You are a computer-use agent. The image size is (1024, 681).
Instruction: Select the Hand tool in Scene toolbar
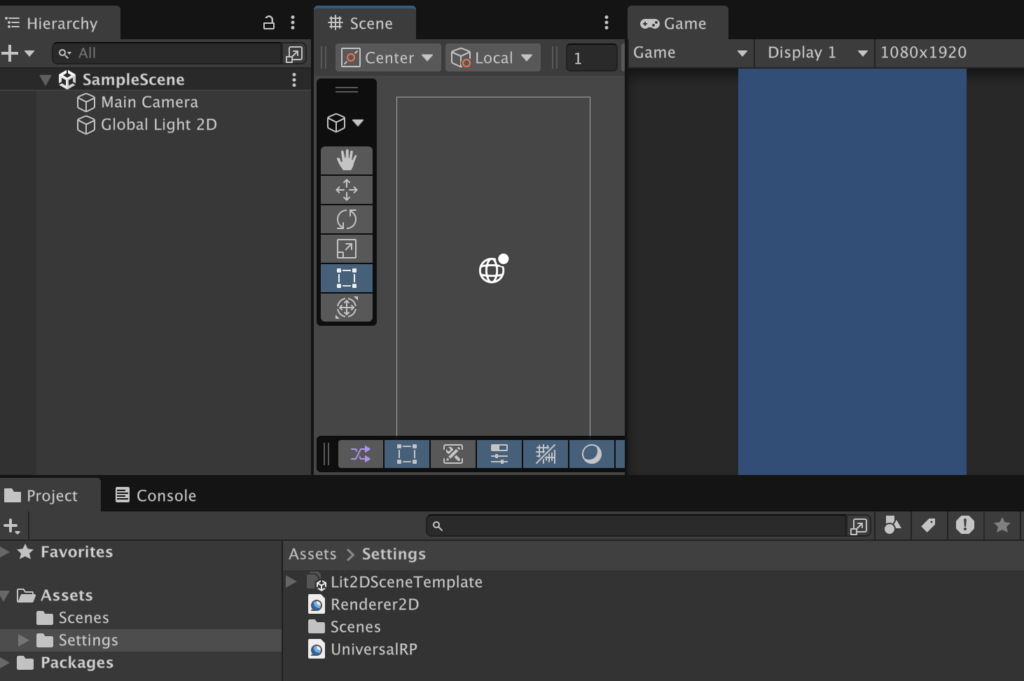point(346,160)
